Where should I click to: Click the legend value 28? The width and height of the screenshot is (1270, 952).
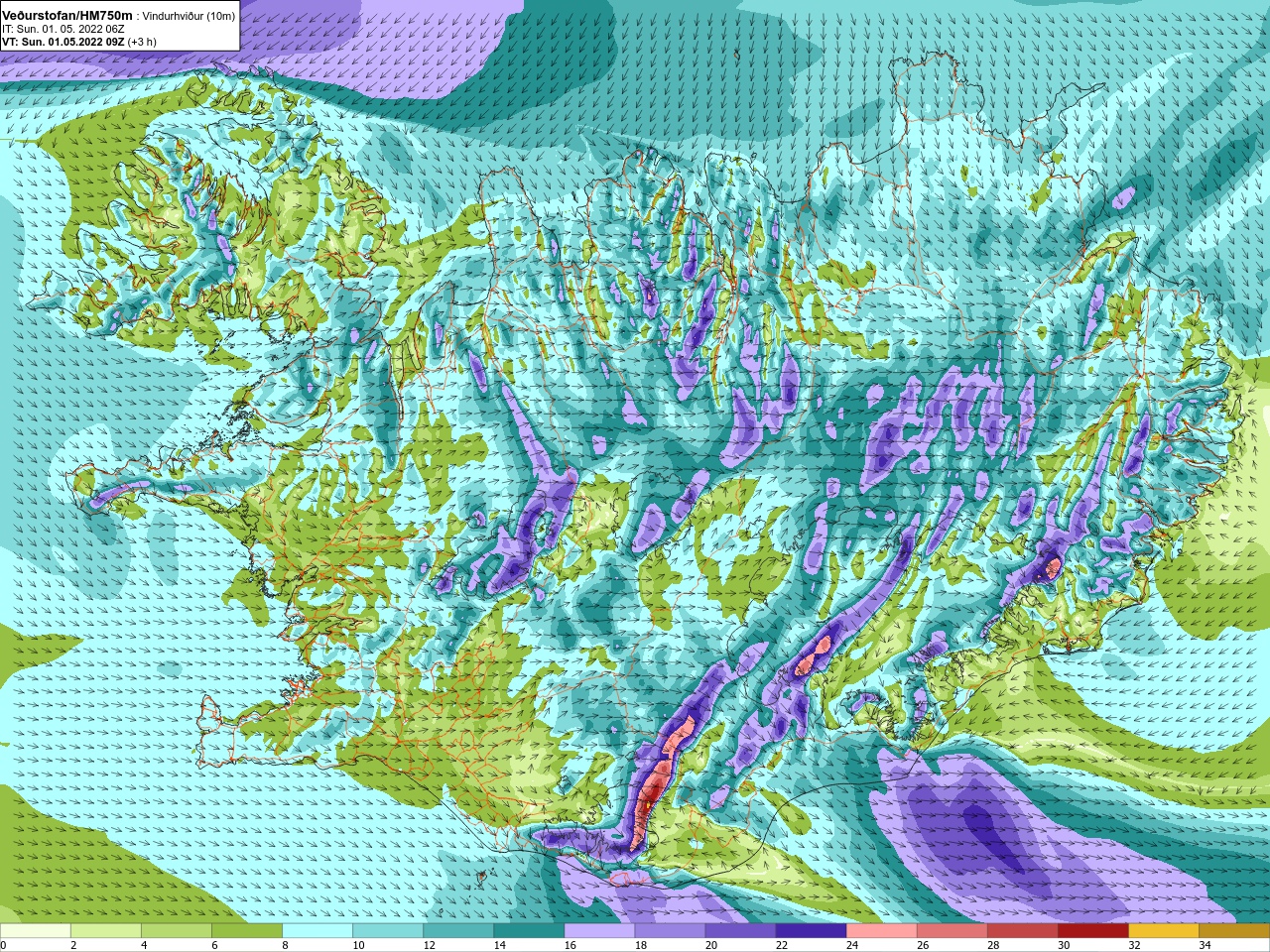click(992, 945)
